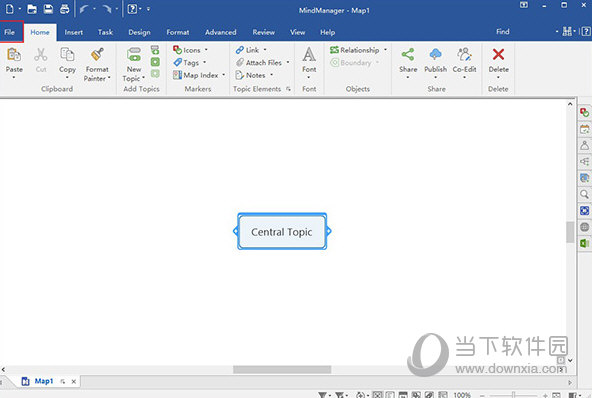This screenshot has width=592, height=398.
Task: Switch to the Design tab
Action: pos(139,32)
